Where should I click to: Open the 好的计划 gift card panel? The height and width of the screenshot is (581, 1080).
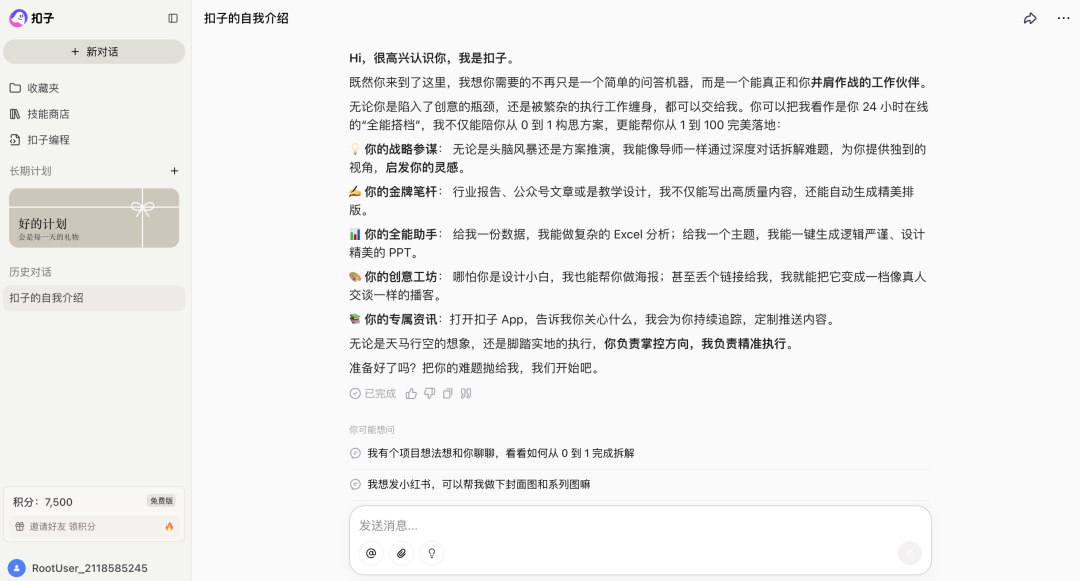[93, 217]
